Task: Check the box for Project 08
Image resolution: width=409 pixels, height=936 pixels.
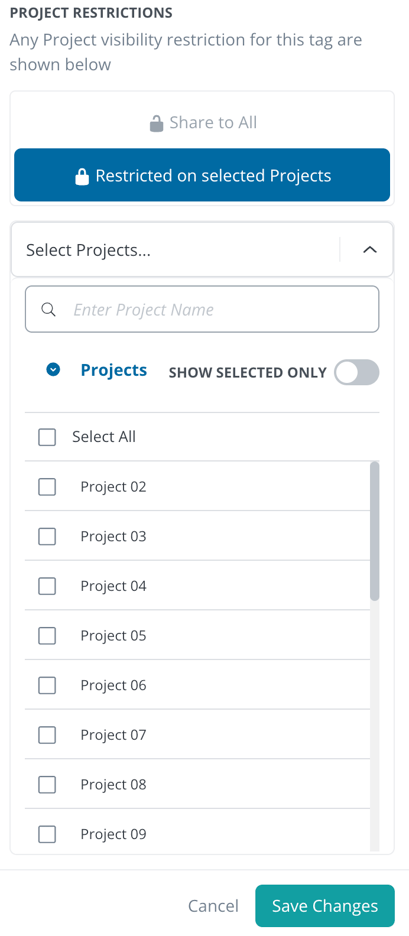Action: click(47, 784)
